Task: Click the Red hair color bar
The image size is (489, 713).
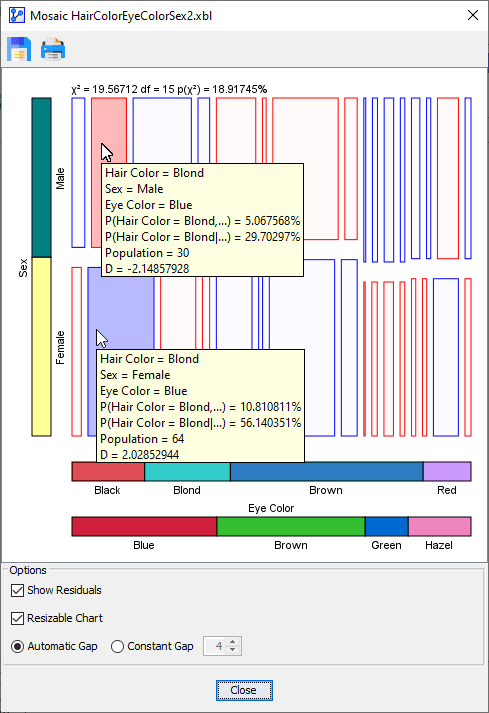Action: point(447,472)
